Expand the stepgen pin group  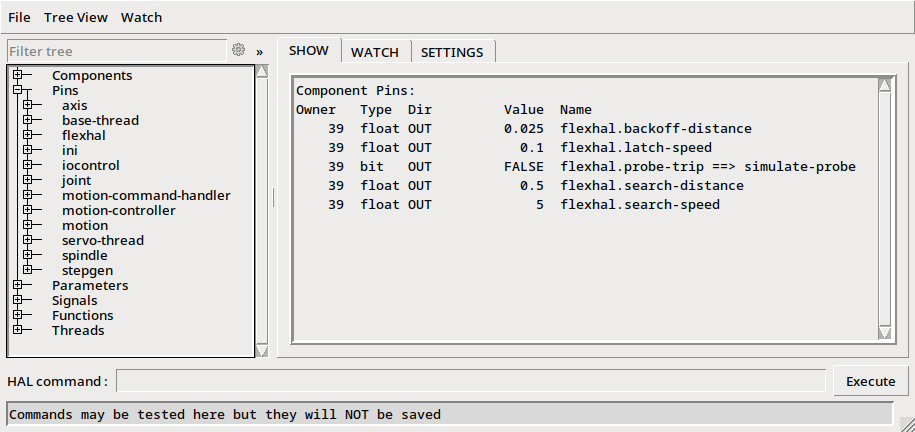(x=27, y=270)
